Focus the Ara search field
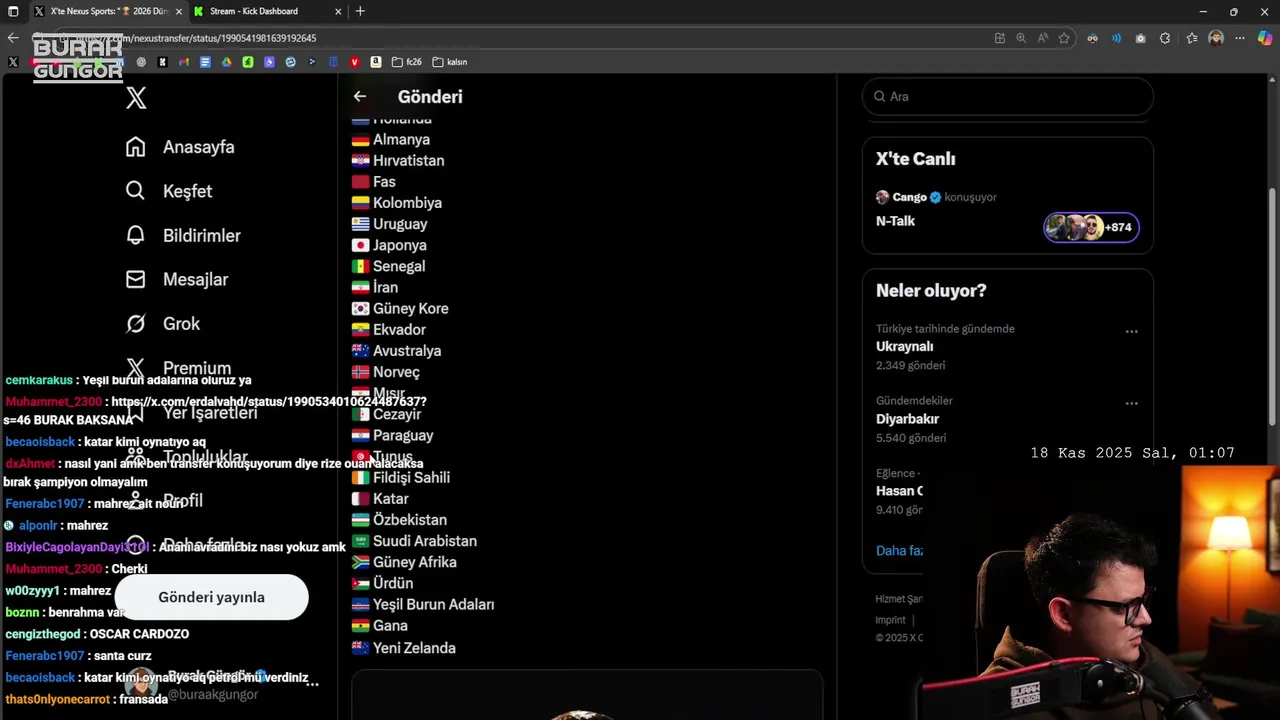1280x720 pixels. (1007, 97)
